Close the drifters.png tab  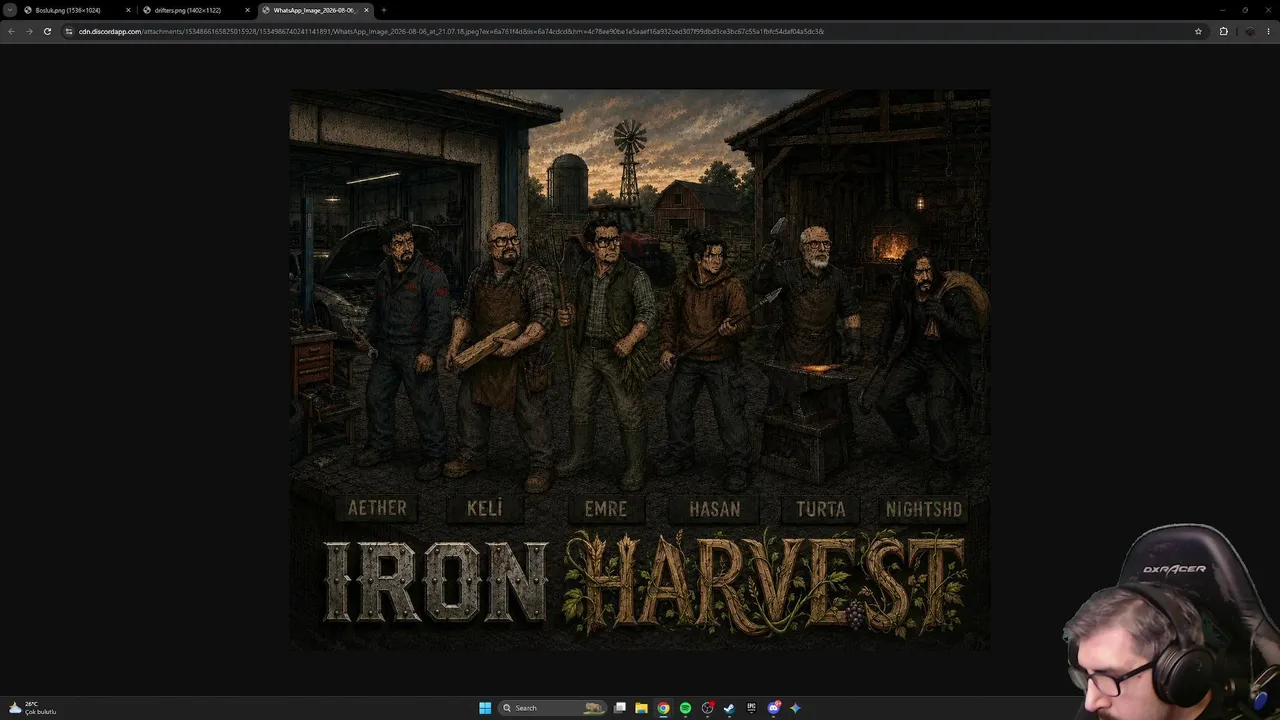(247, 10)
